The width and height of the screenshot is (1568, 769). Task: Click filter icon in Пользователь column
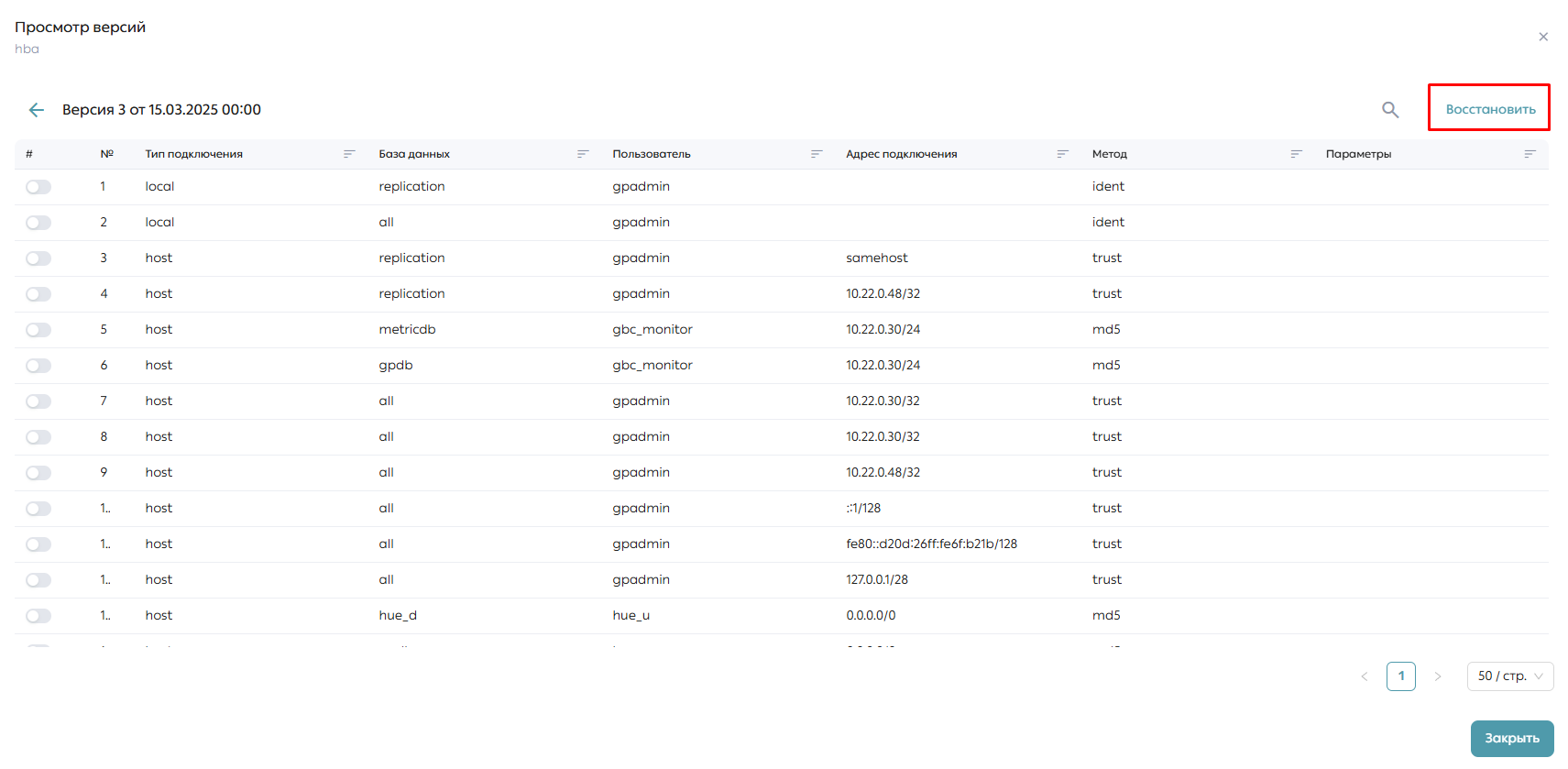(817, 154)
